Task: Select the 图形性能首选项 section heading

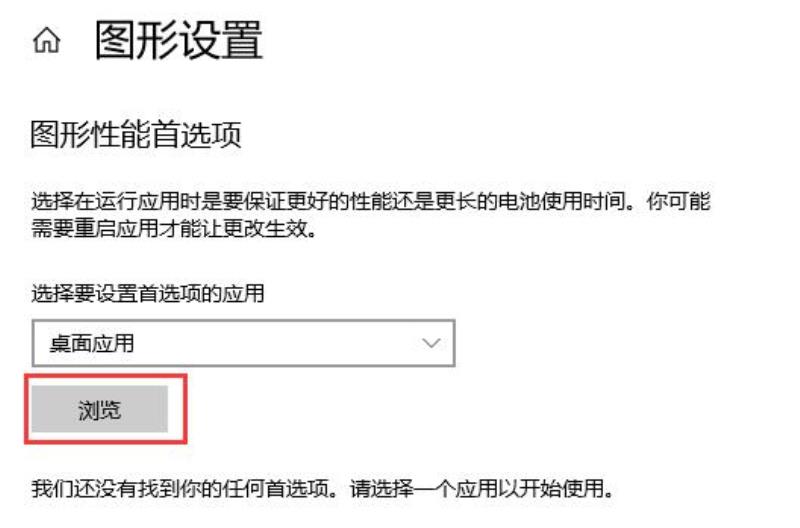Action: (x=136, y=135)
